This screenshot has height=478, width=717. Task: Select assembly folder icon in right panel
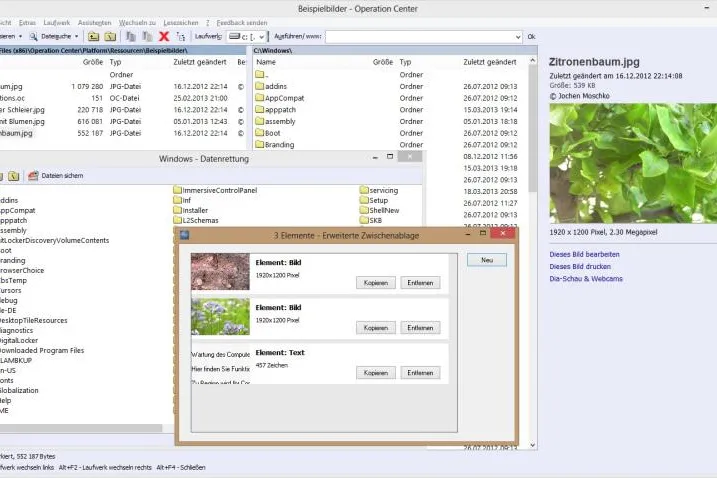[x=260, y=121]
